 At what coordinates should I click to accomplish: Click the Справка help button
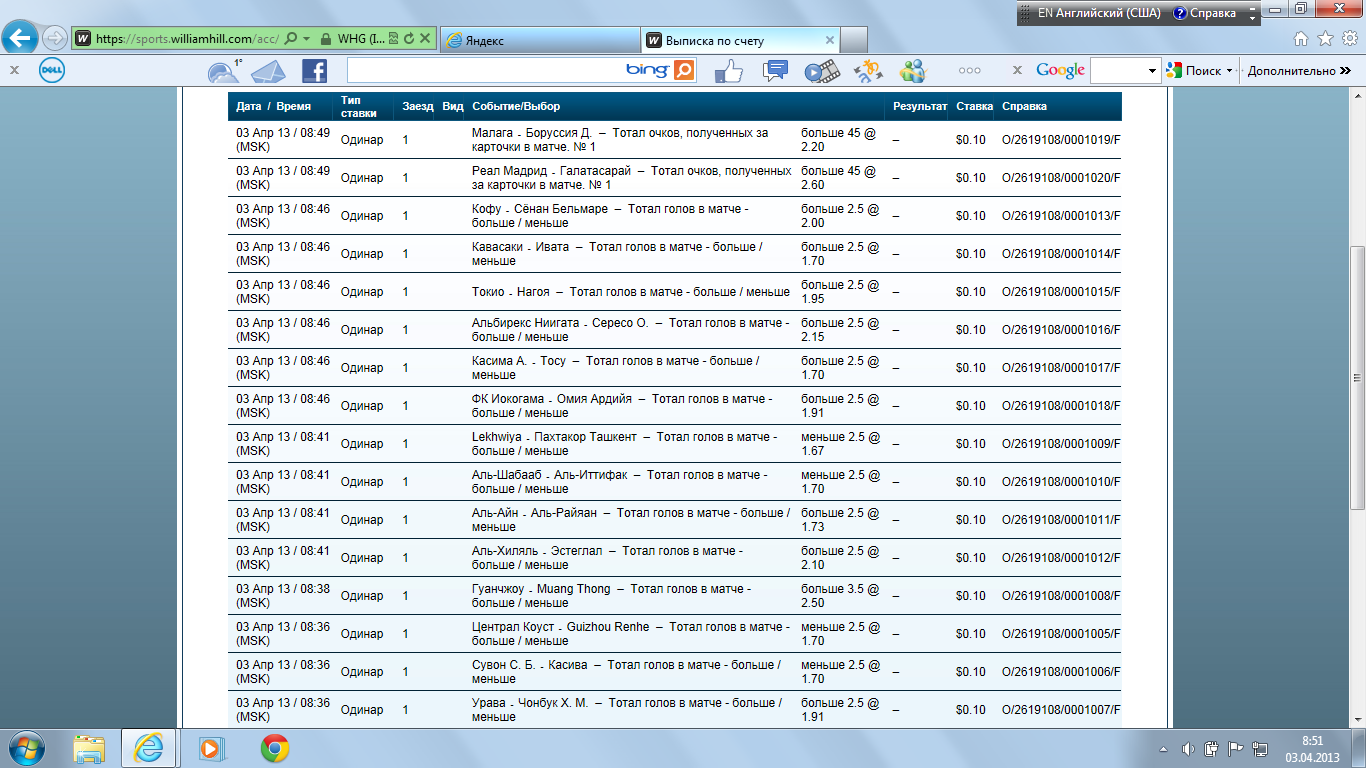[1206, 13]
